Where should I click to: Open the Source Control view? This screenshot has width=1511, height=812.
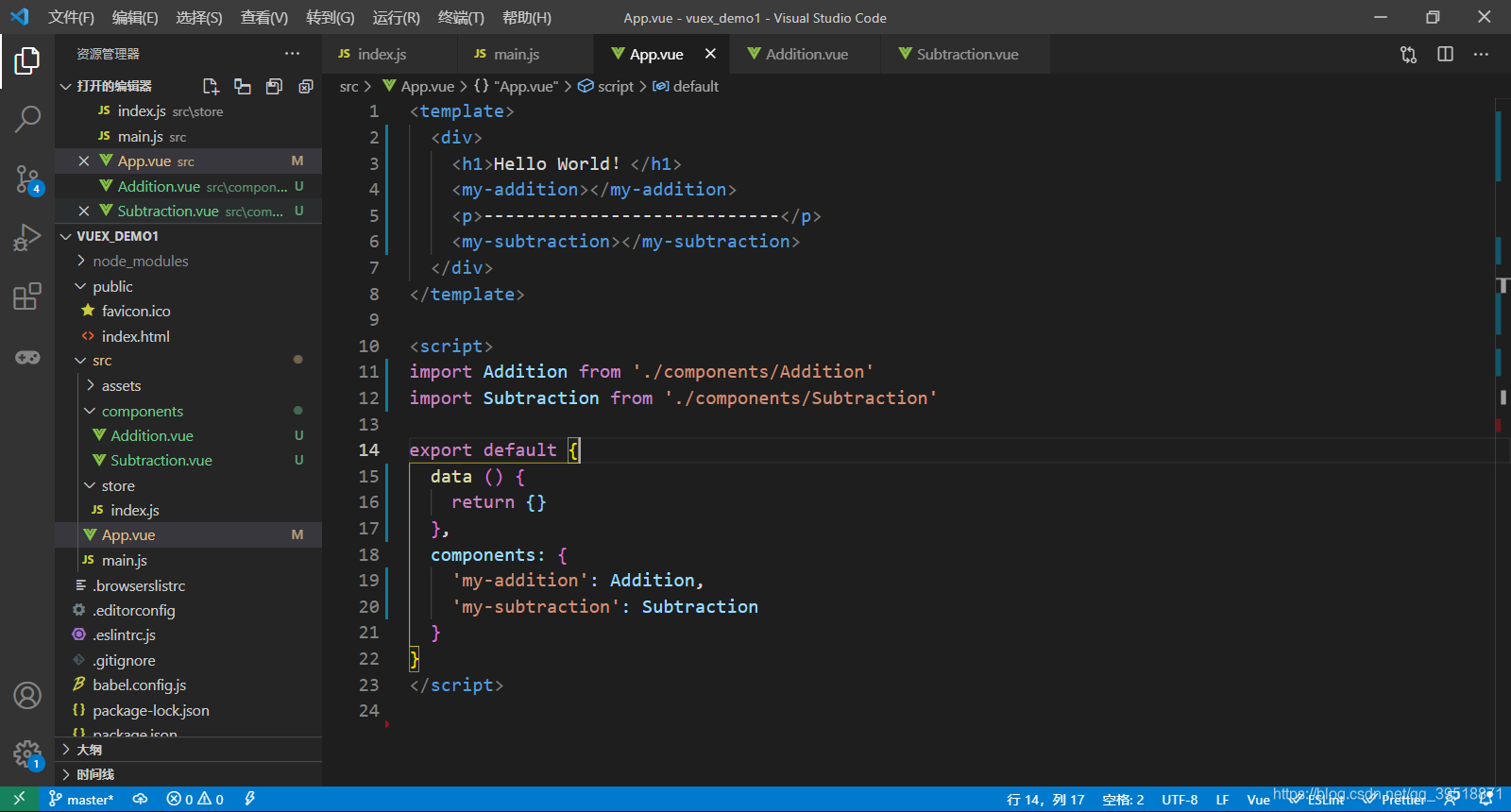[27, 178]
